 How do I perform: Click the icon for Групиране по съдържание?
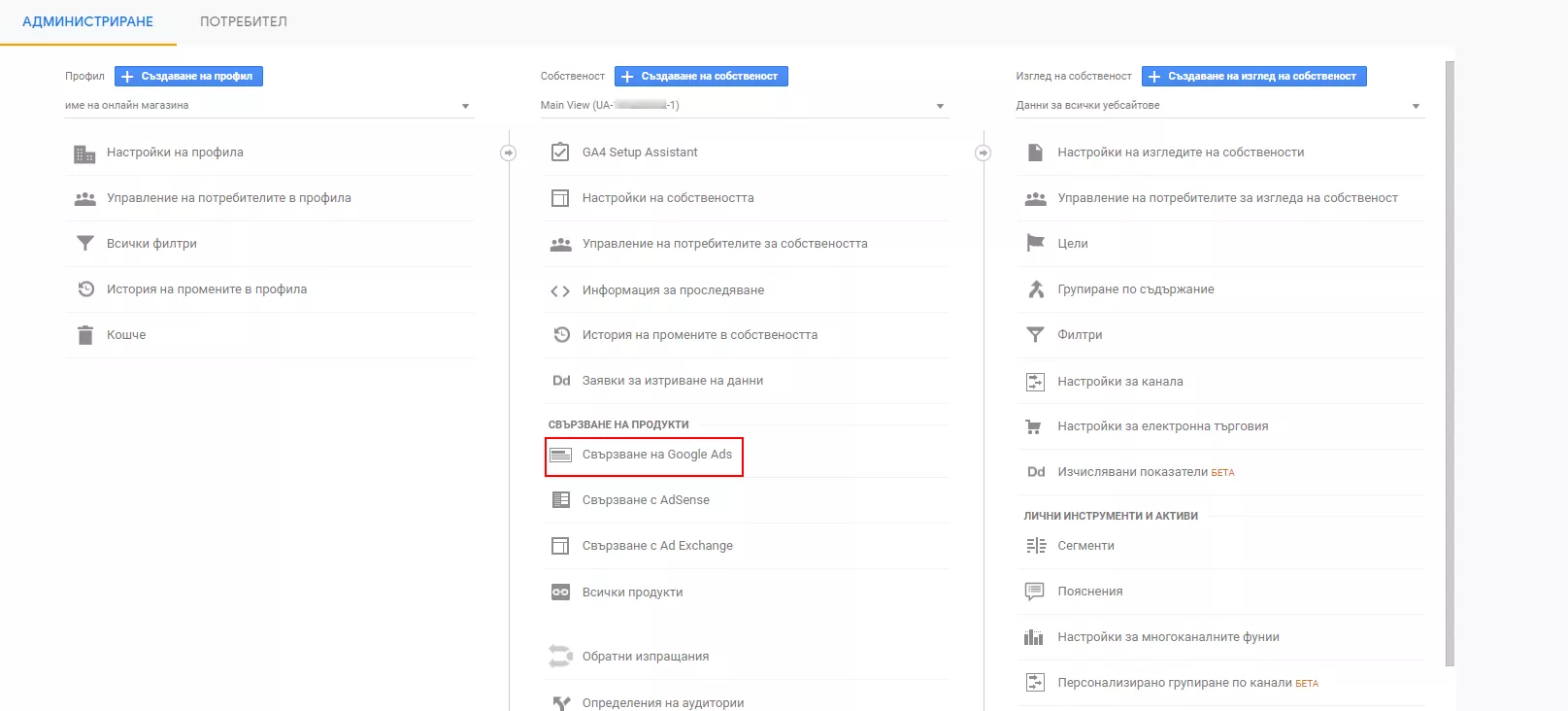pos(1036,289)
